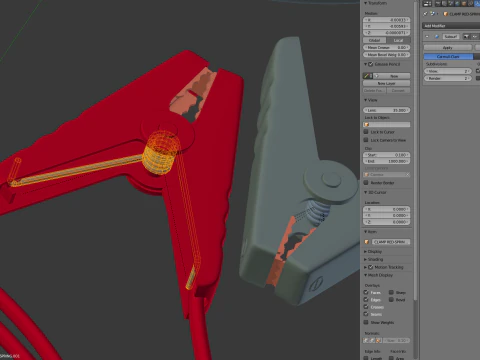Click the Lens value field
The image size is (480, 360).
click(387, 110)
